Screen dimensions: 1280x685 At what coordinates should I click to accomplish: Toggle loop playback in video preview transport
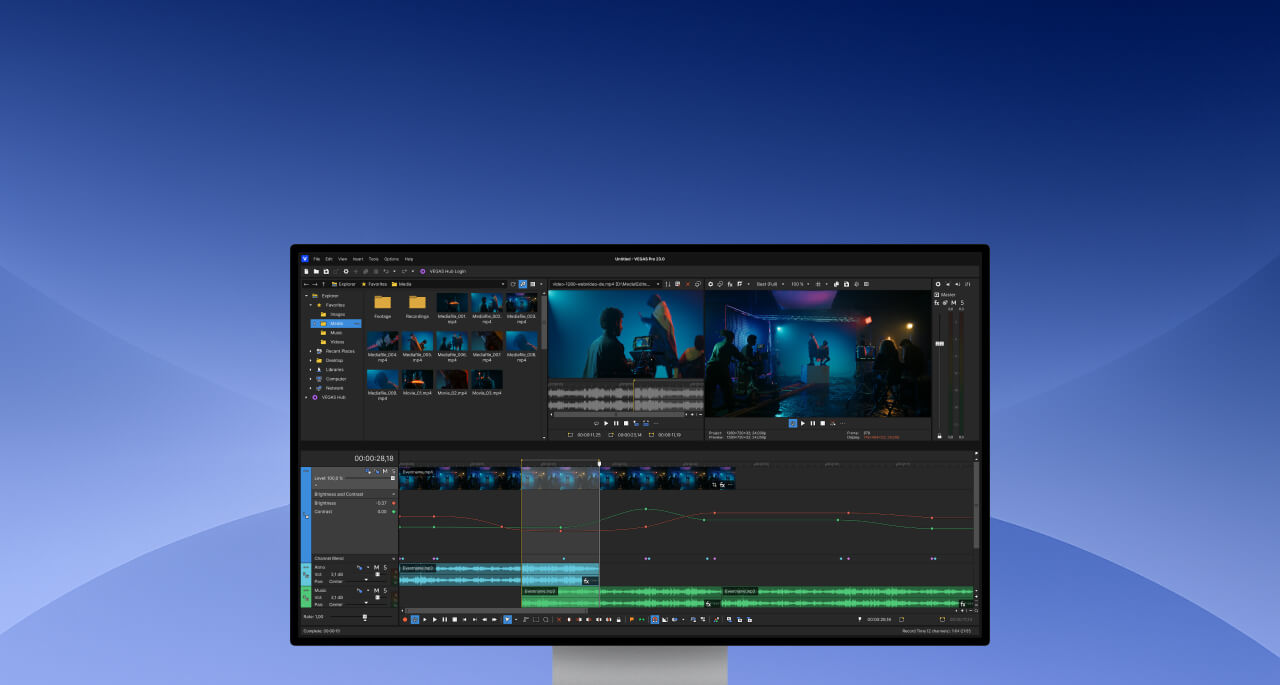(793, 423)
